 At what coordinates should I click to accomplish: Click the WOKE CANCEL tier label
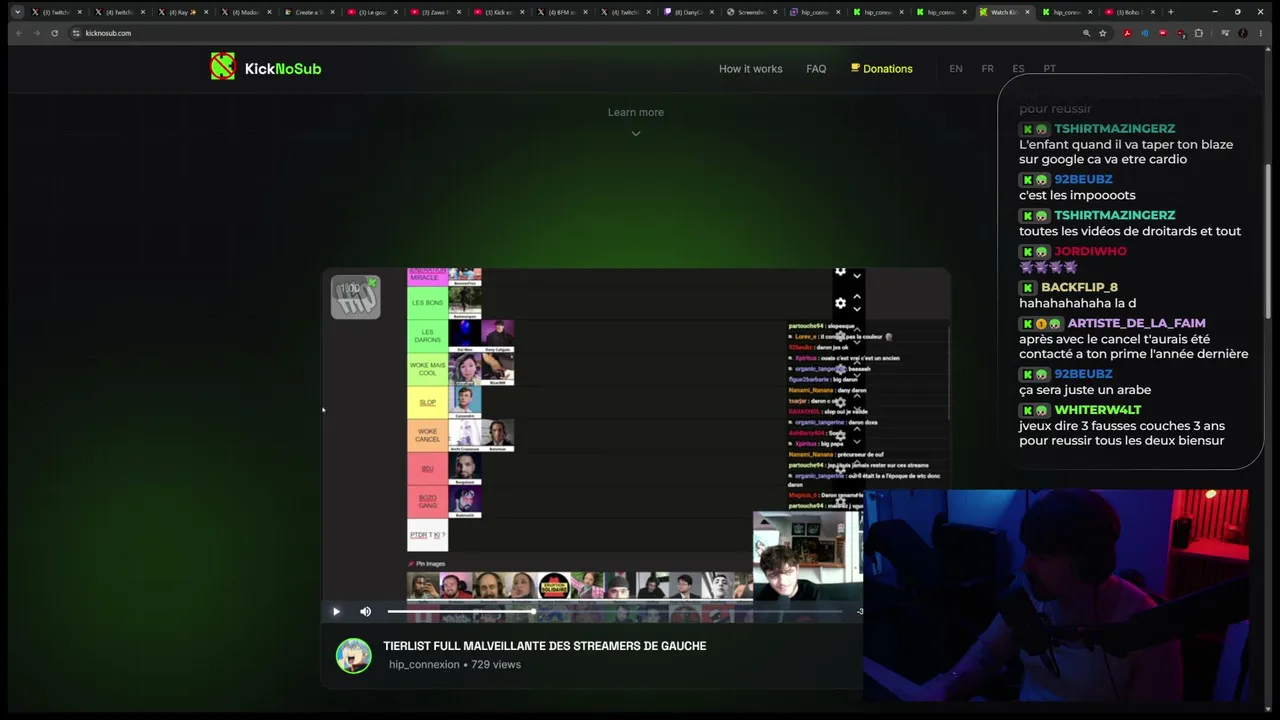(x=427, y=435)
